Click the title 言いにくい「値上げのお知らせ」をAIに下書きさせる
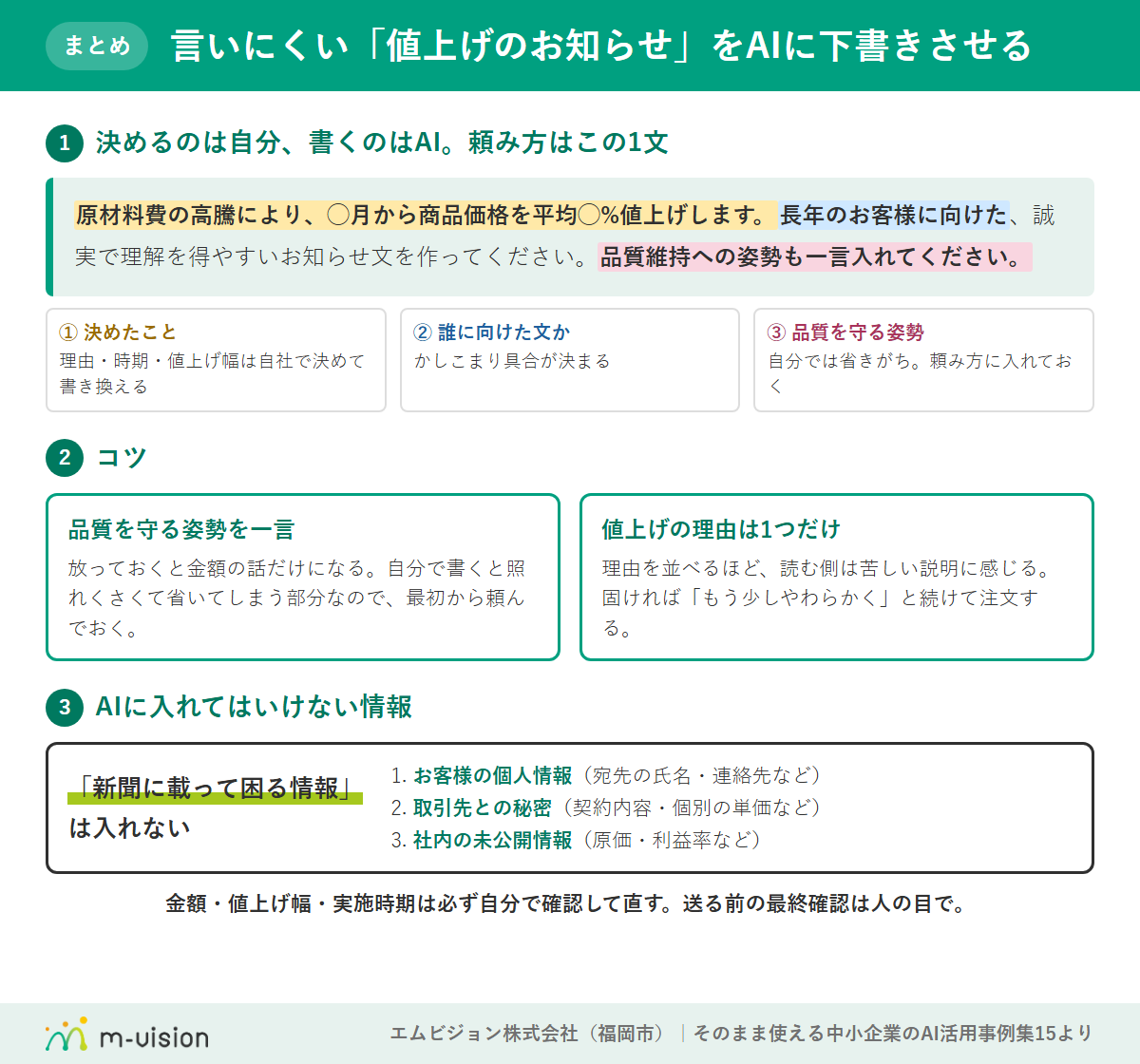The width and height of the screenshot is (1140, 1064). pos(601,46)
